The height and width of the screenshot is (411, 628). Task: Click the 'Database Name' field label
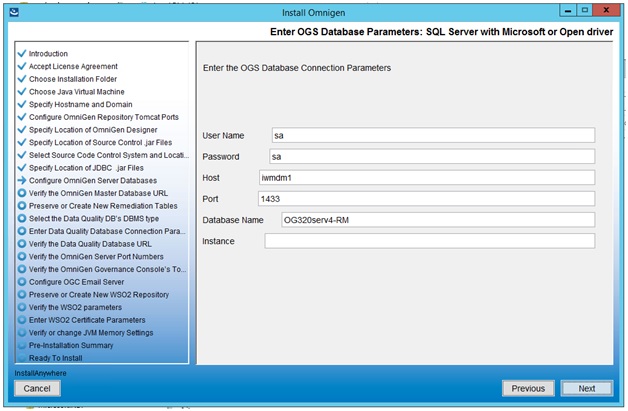click(233, 220)
